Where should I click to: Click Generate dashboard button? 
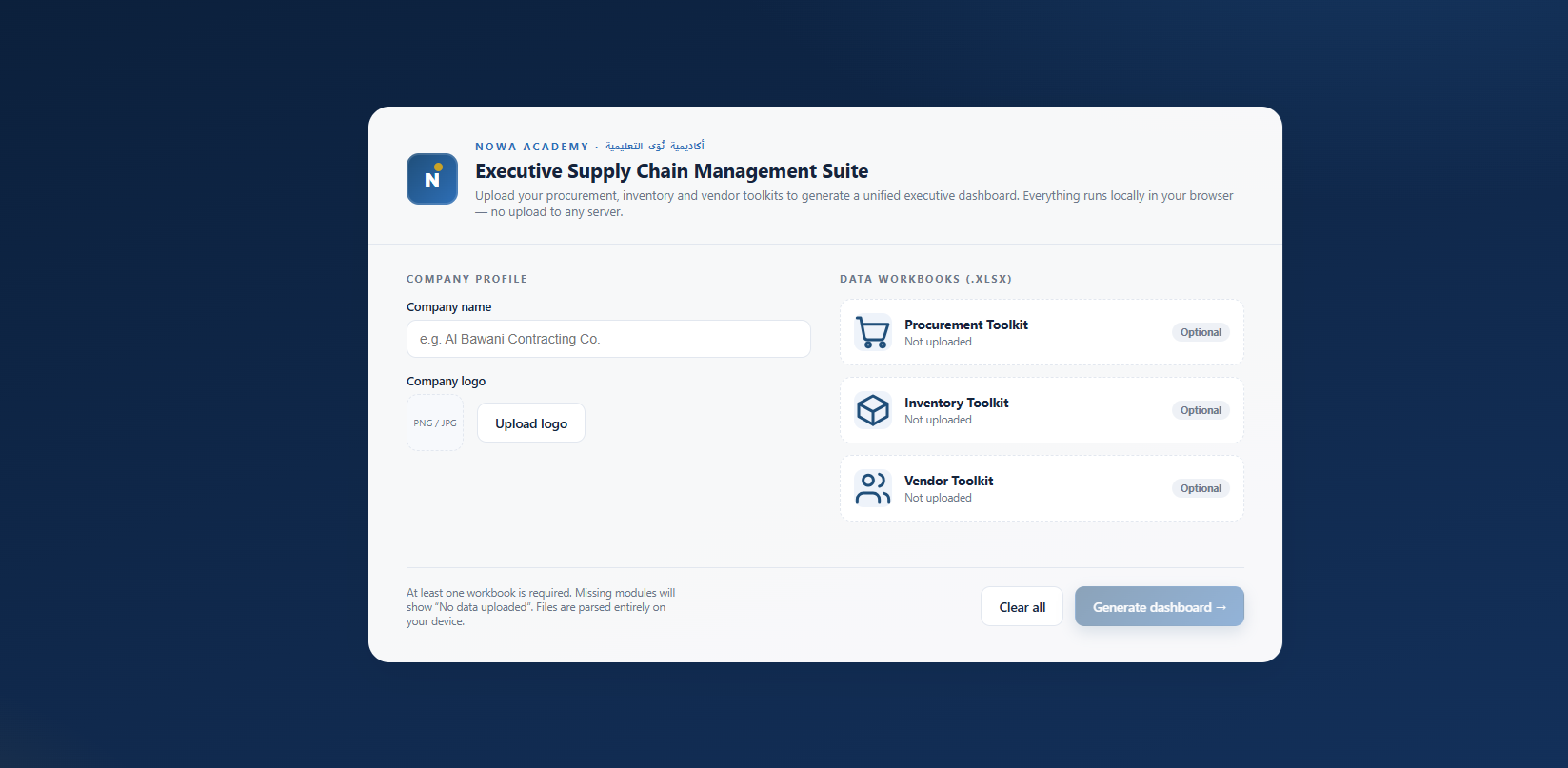[1160, 606]
